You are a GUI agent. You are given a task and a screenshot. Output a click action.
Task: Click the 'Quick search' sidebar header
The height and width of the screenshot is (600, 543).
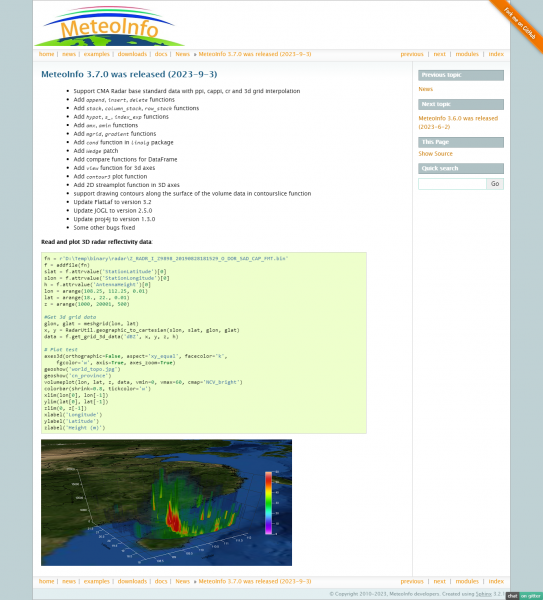tap(461, 168)
